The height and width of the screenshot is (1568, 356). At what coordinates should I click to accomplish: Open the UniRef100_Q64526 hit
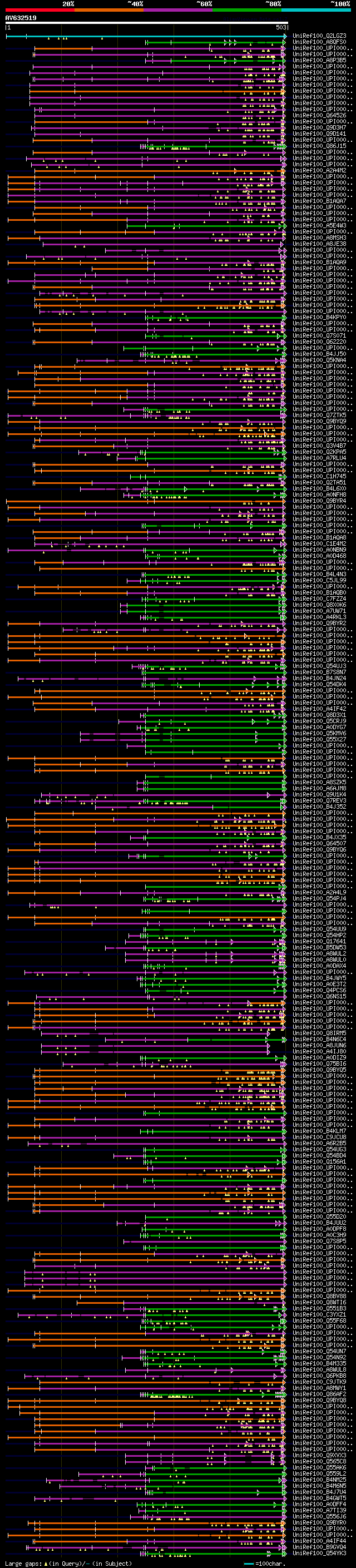(319, 116)
